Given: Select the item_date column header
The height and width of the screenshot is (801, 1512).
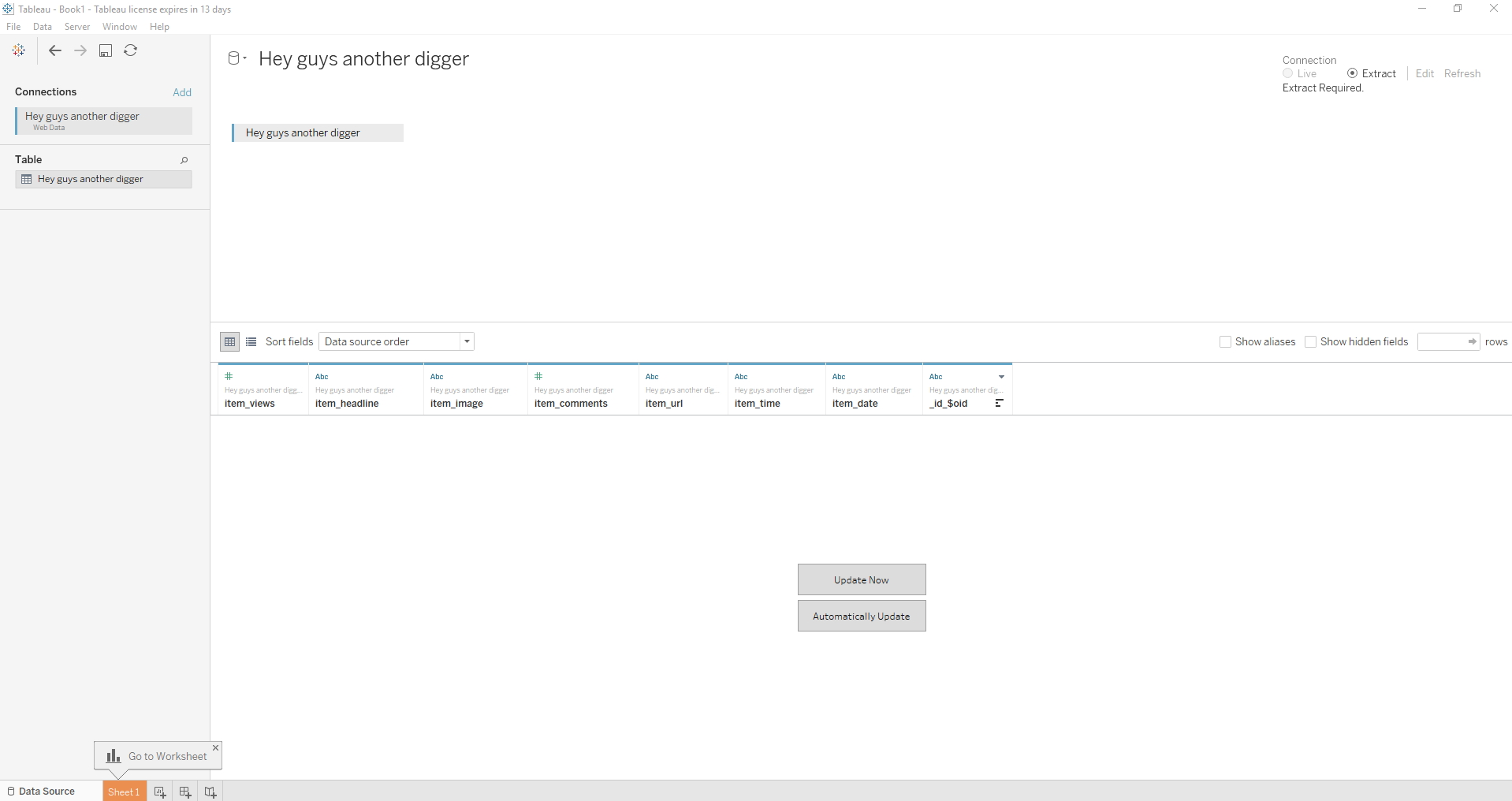Looking at the screenshot, I should coord(874,389).
